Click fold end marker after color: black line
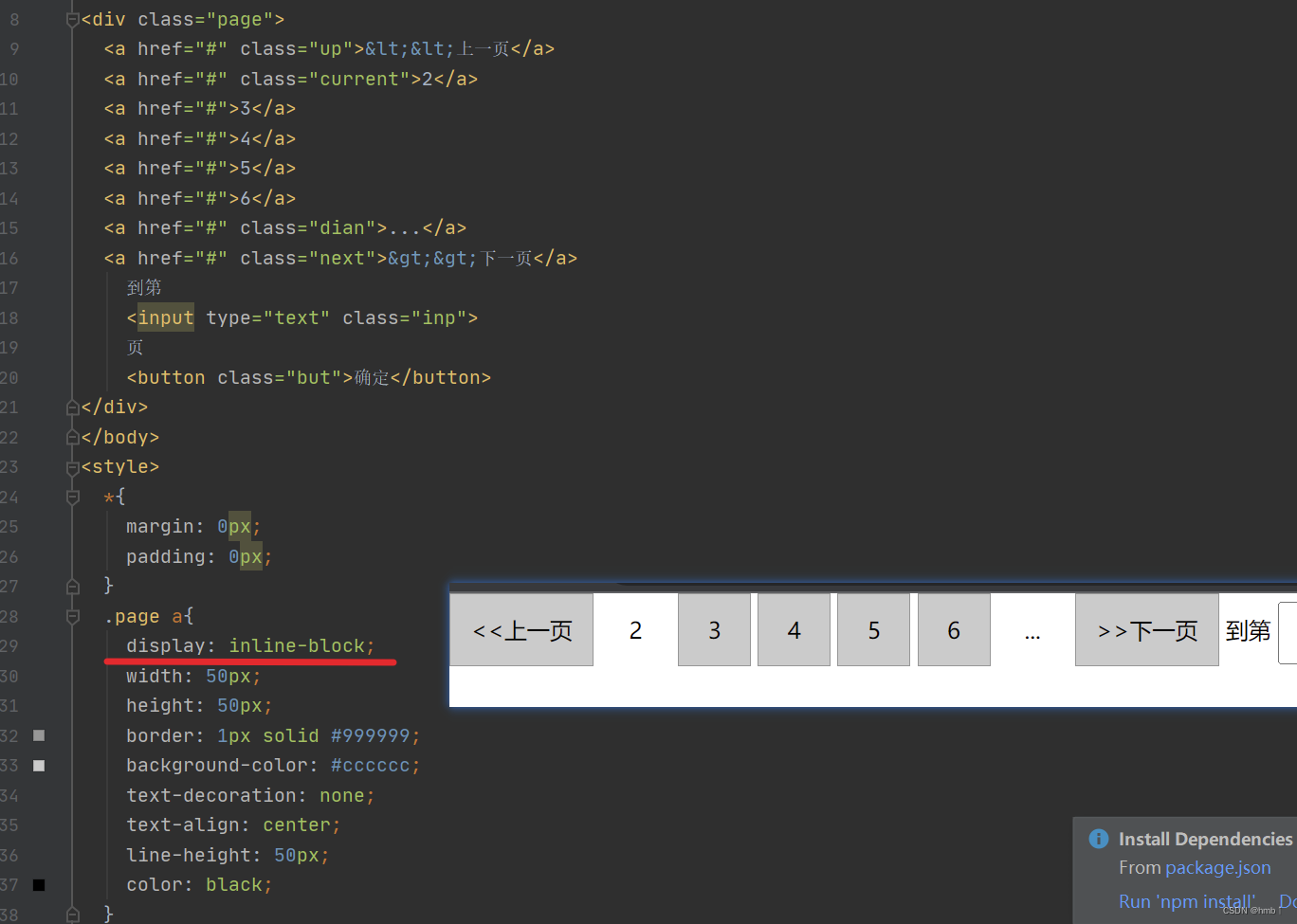This screenshot has height=924, width=1297. 73,915
